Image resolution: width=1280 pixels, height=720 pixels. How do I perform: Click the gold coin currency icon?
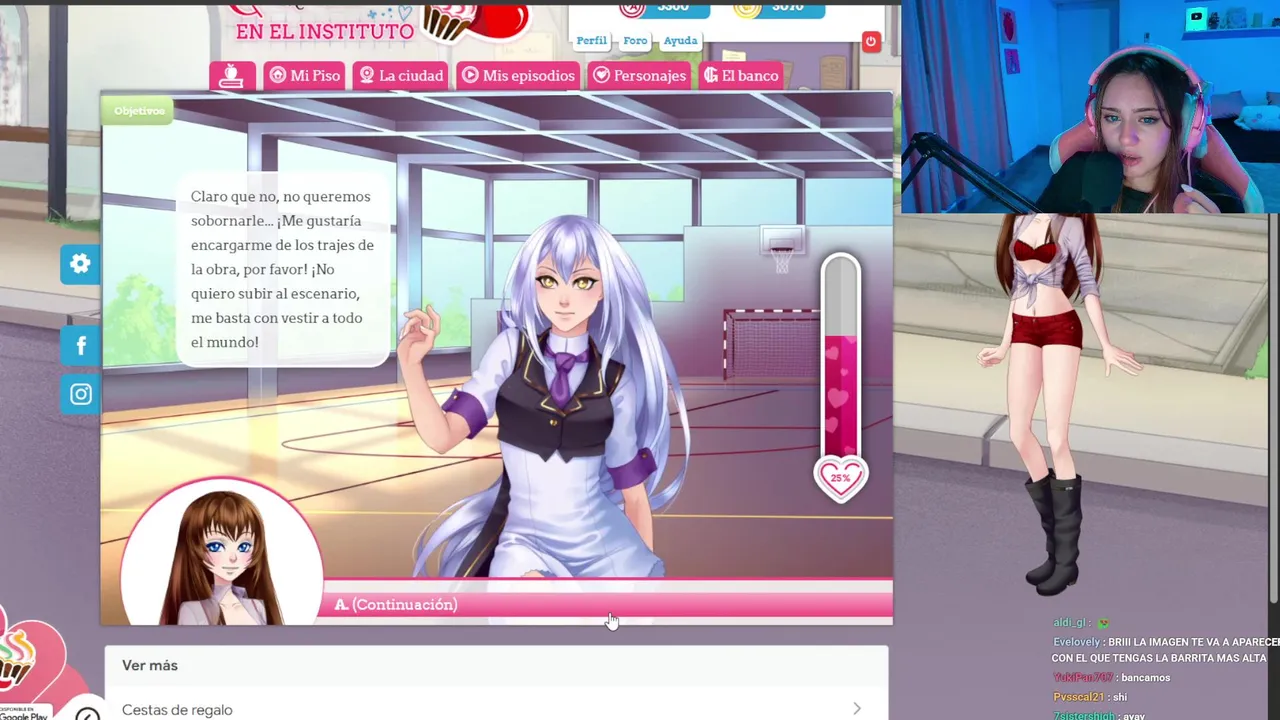[x=747, y=8]
